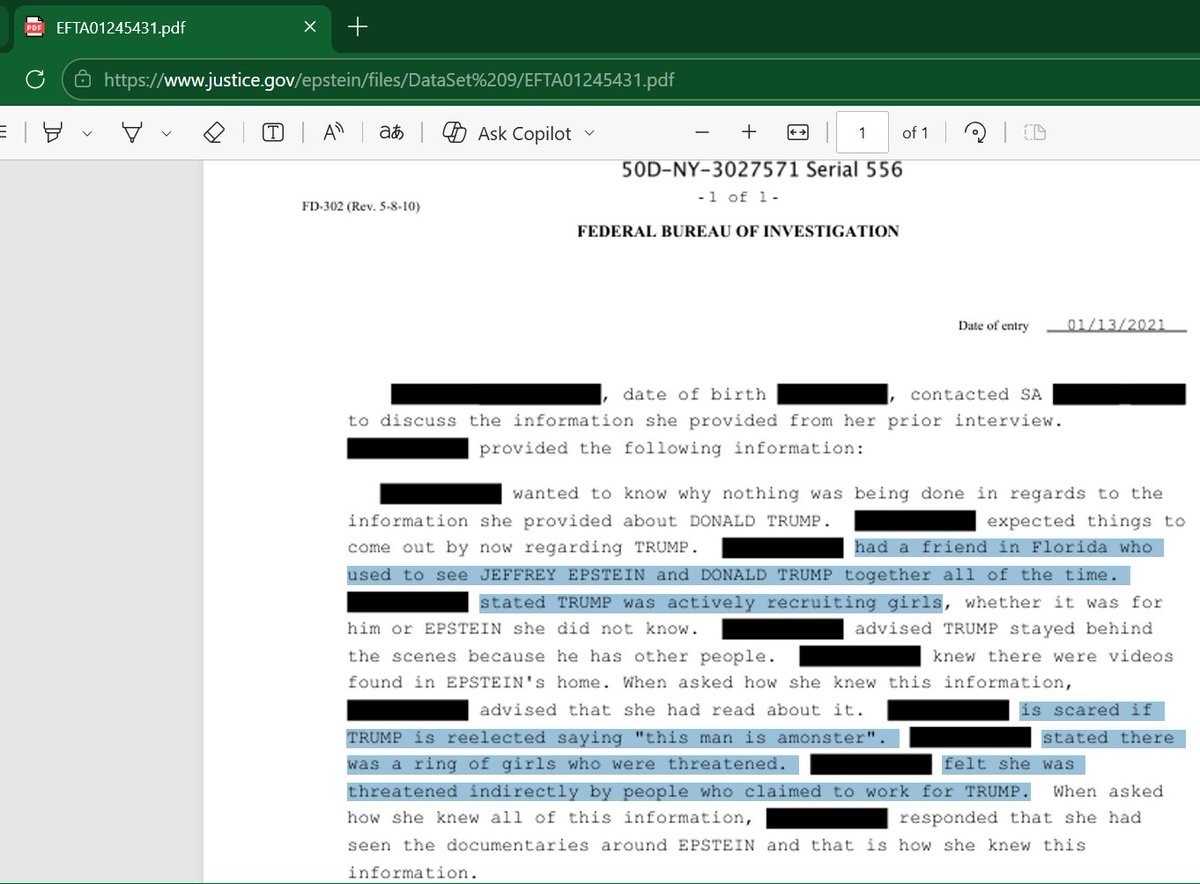The image size is (1200, 884).
Task: Click 'of 1' page count text
Action: (915, 133)
